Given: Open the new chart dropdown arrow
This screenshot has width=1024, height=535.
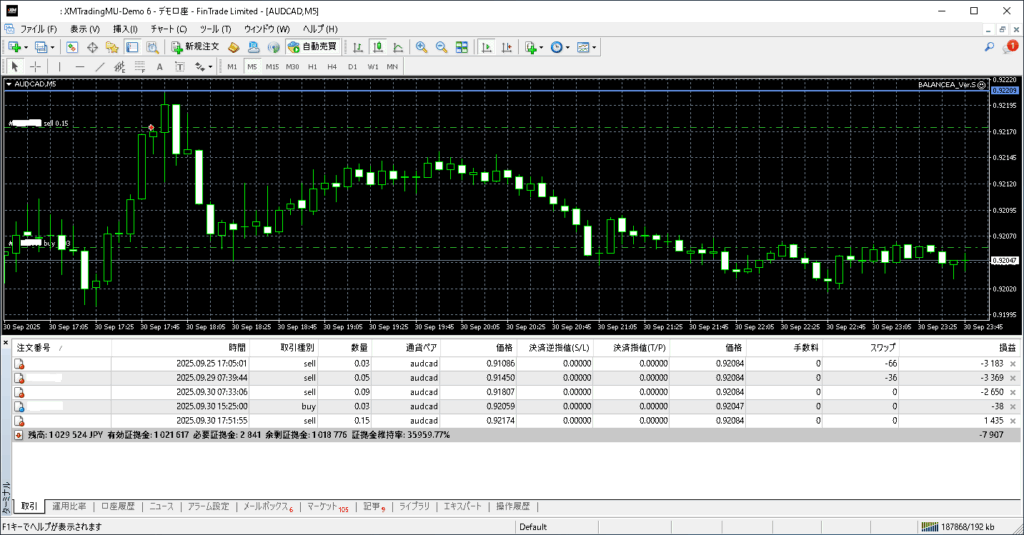Looking at the screenshot, I should [26, 47].
